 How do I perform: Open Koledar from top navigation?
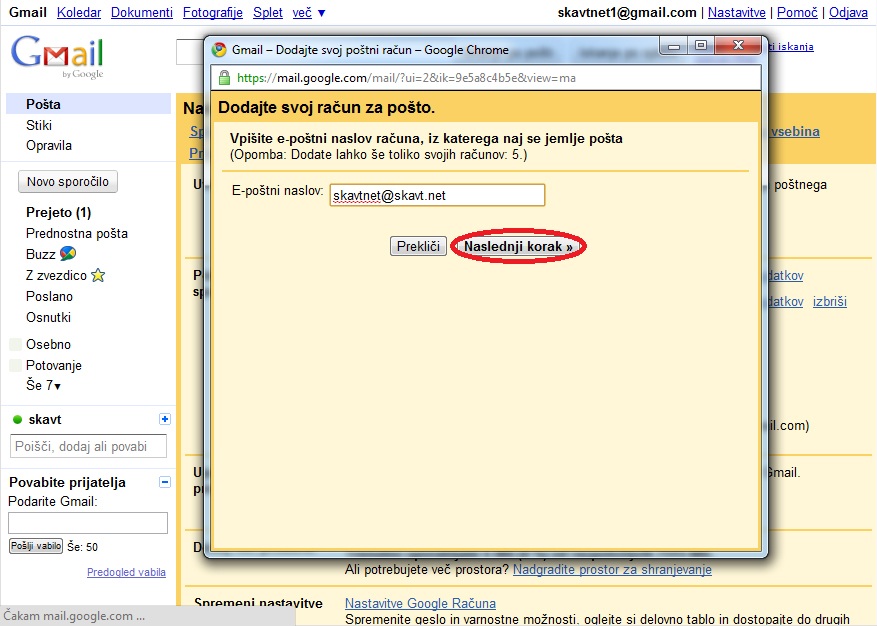79,12
